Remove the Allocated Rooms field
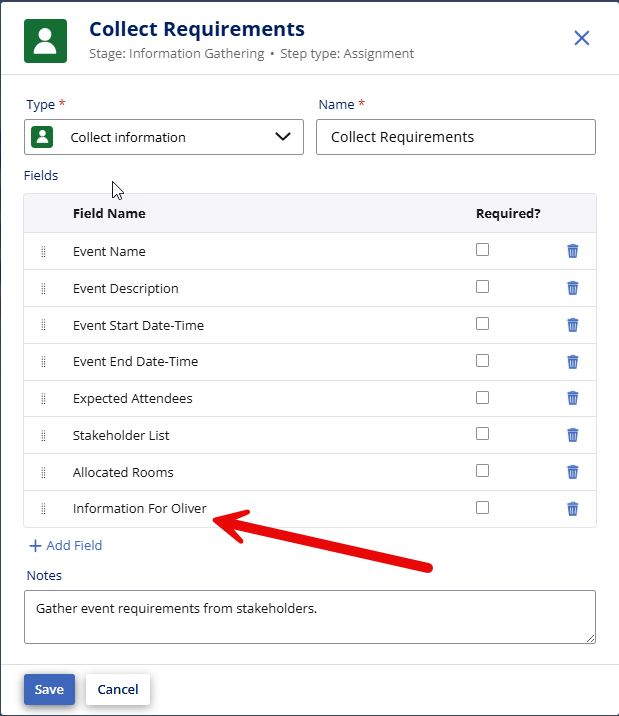619x716 pixels. [x=572, y=472]
